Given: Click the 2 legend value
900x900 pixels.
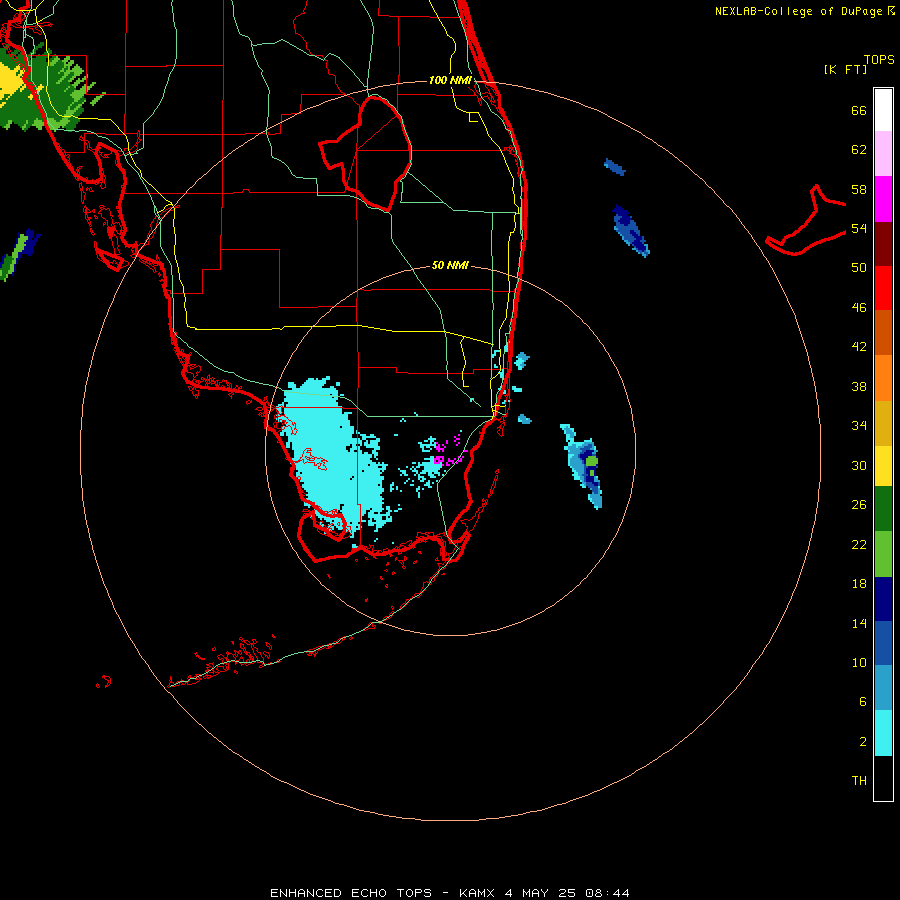Looking at the screenshot, I should point(863,742).
